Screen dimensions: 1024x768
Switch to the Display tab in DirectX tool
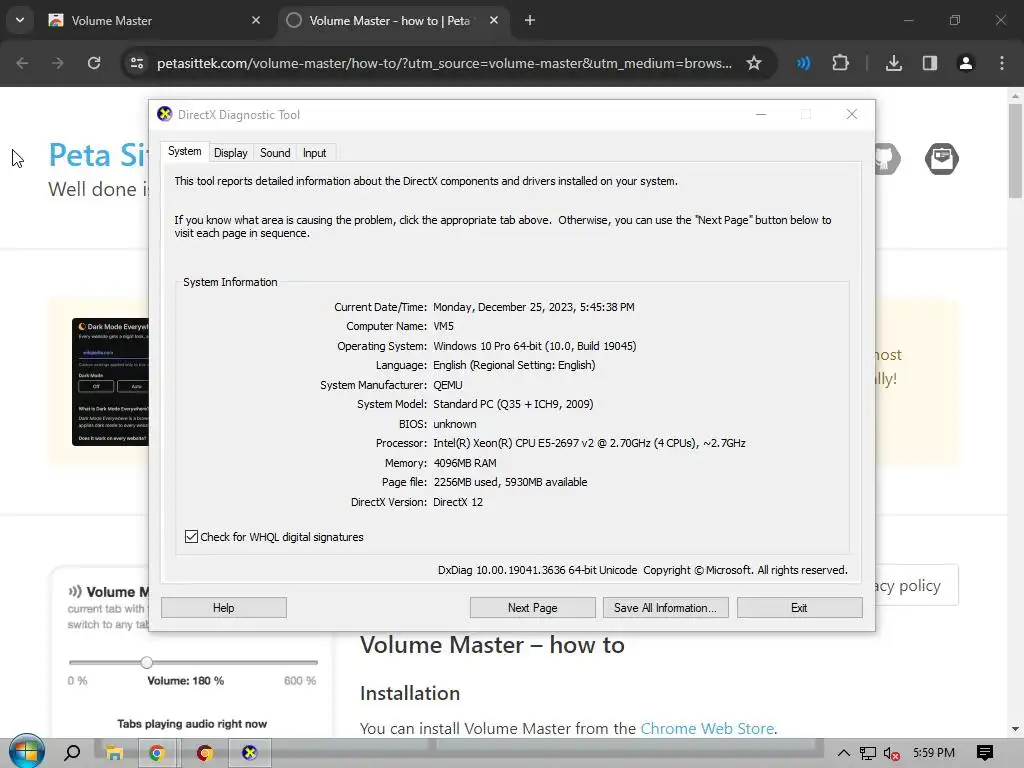click(x=231, y=153)
